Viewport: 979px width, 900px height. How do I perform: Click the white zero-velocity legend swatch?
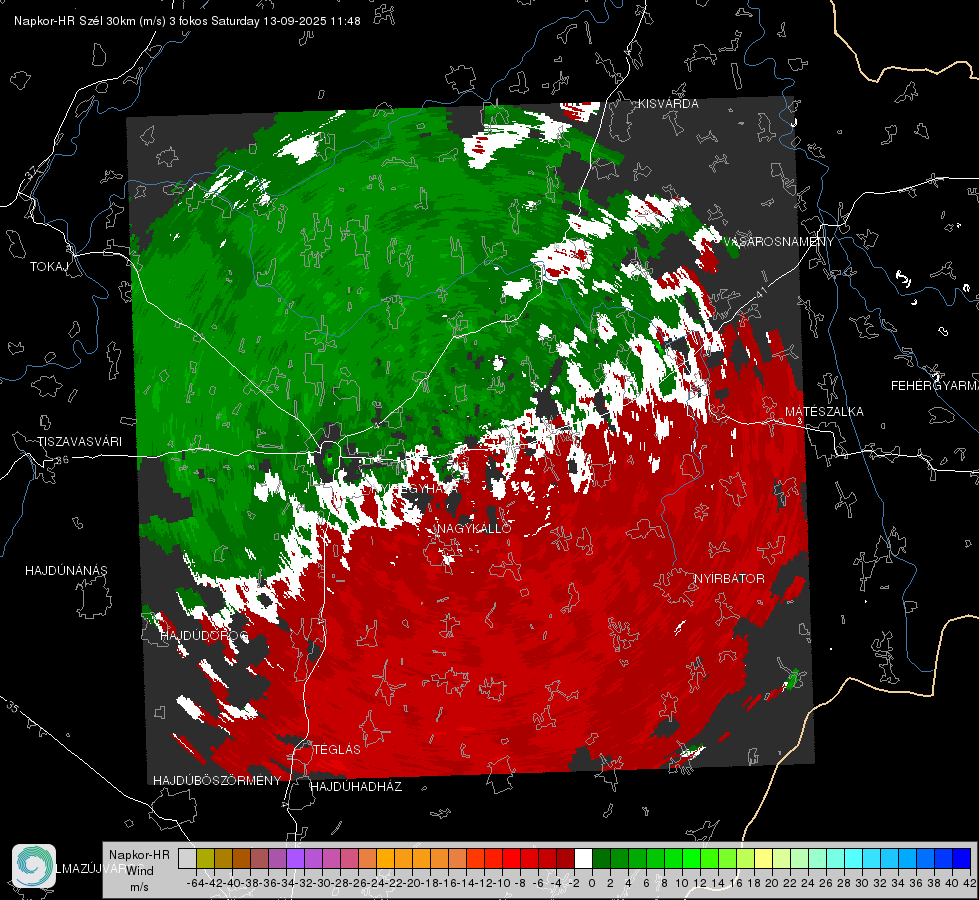[x=583, y=859]
